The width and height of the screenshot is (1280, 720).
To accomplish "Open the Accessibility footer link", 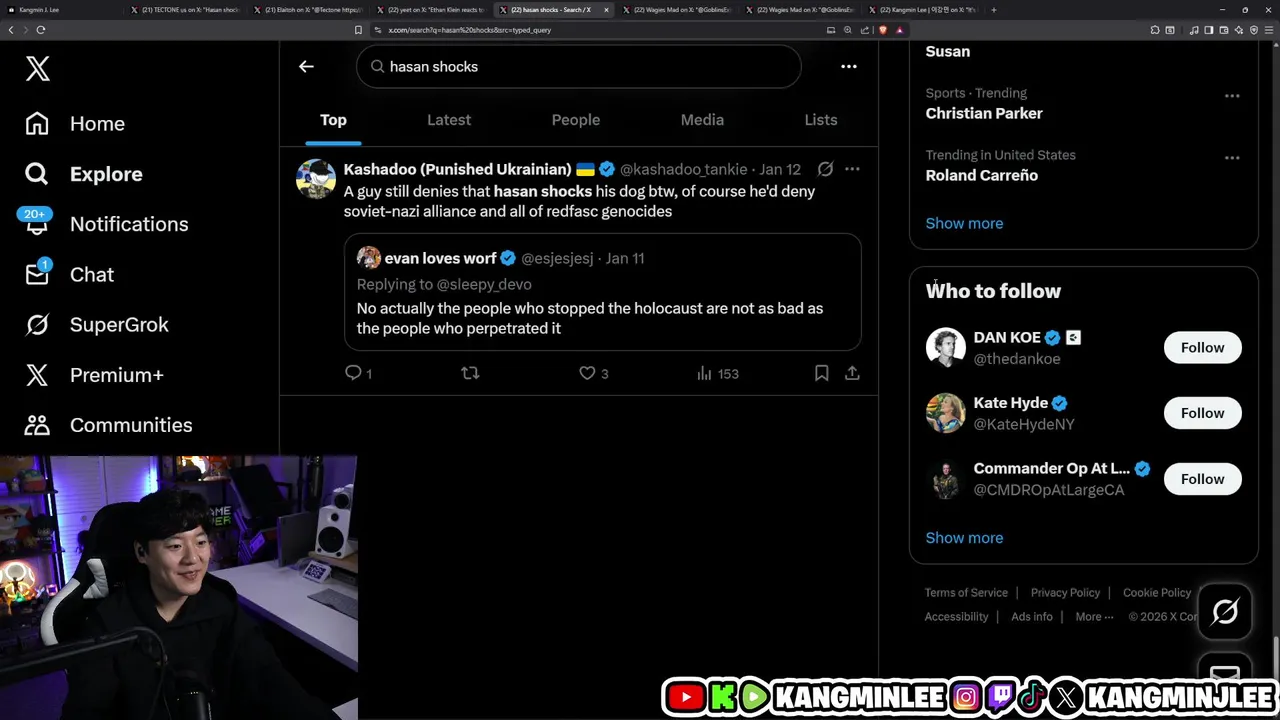I will coord(956,617).
